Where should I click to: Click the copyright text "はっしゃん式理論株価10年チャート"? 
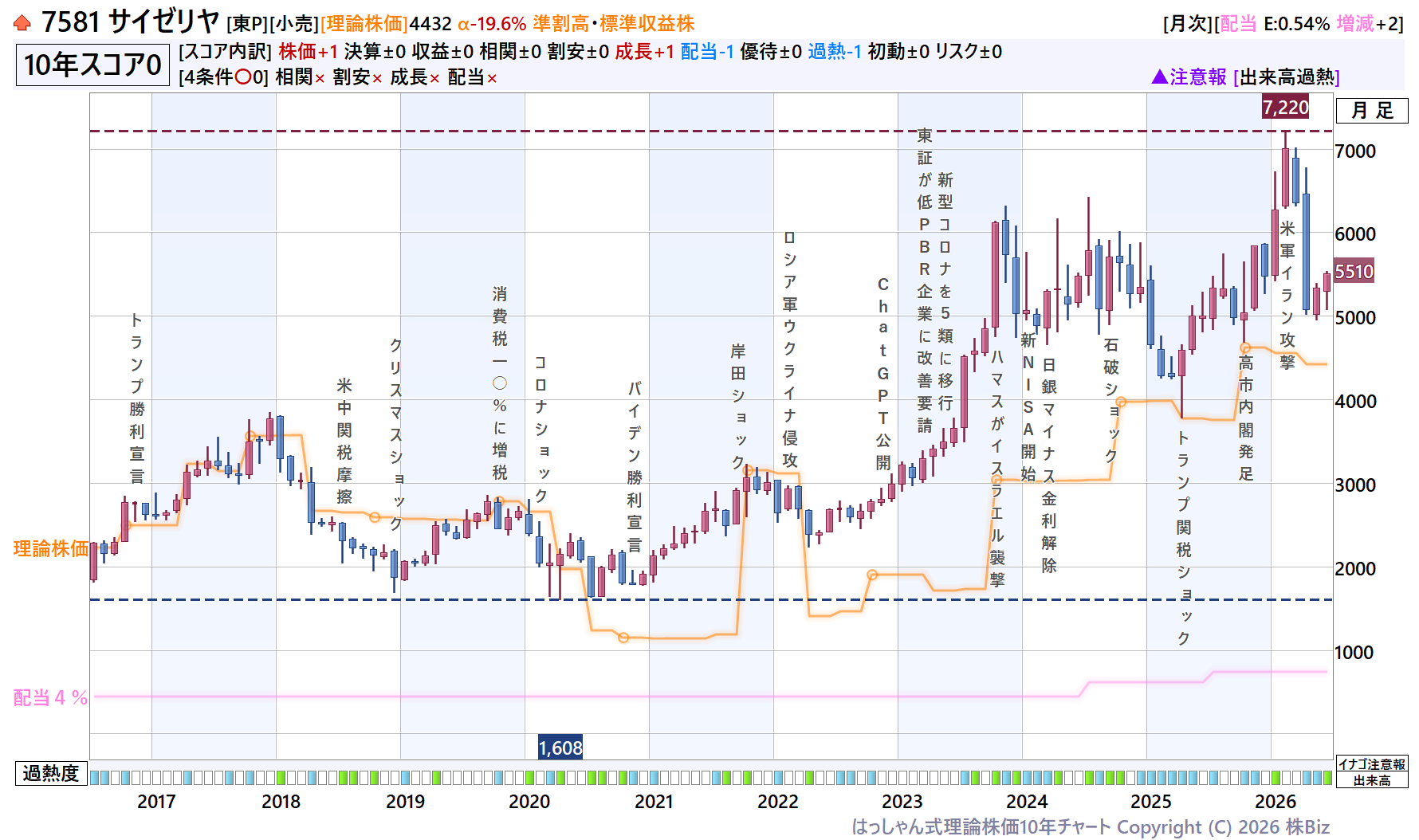click(981, 827)
